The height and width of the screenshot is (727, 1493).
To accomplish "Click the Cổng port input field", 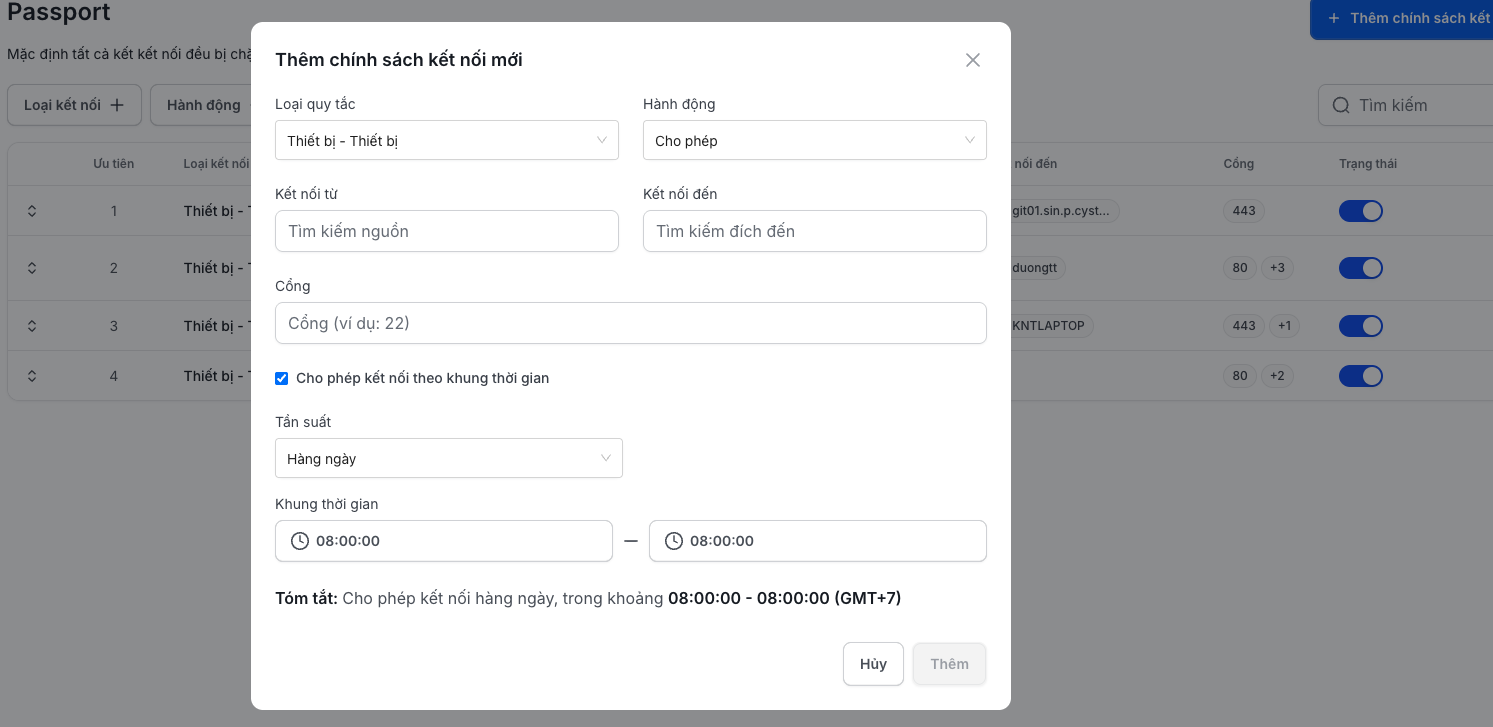I will [630, 323].
